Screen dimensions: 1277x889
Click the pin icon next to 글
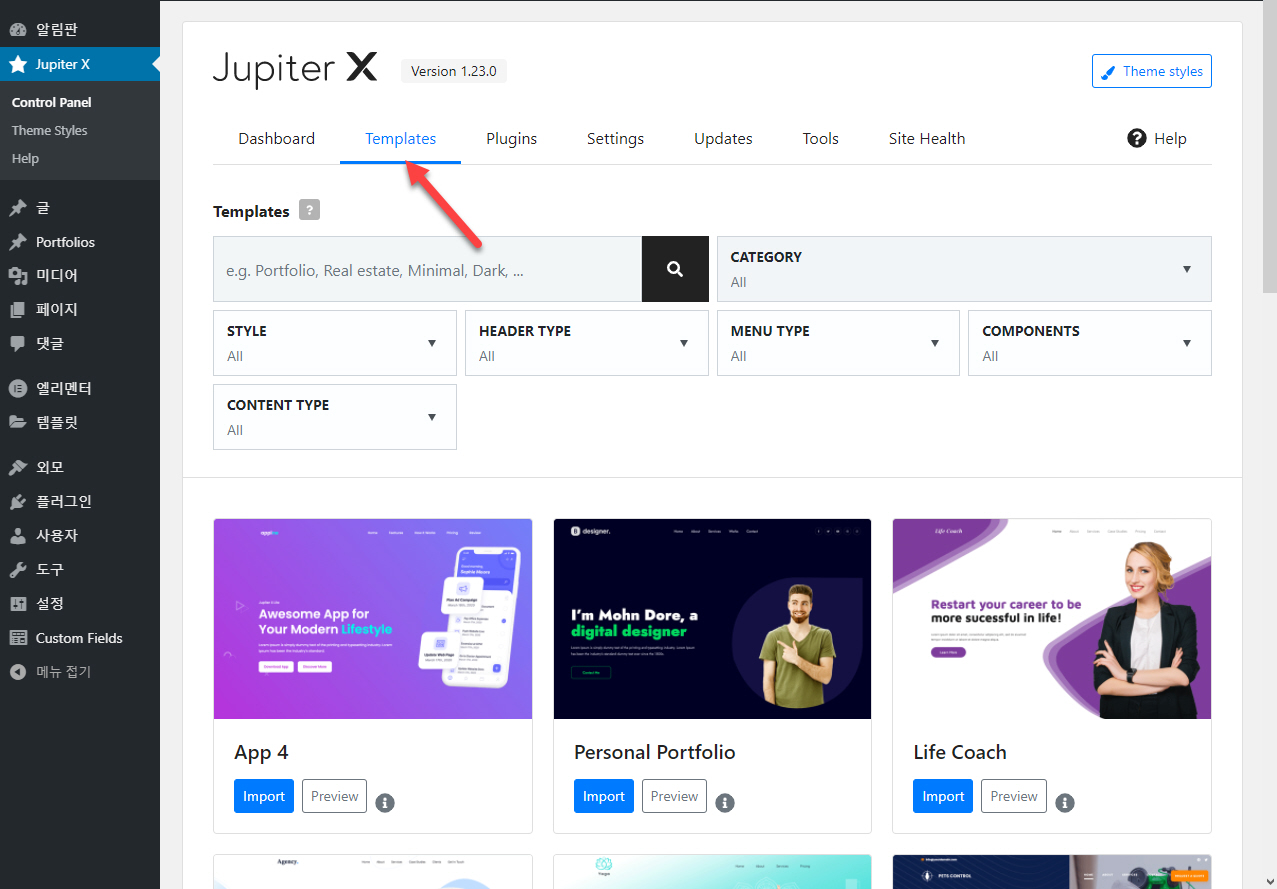click(x=18, y=208)
